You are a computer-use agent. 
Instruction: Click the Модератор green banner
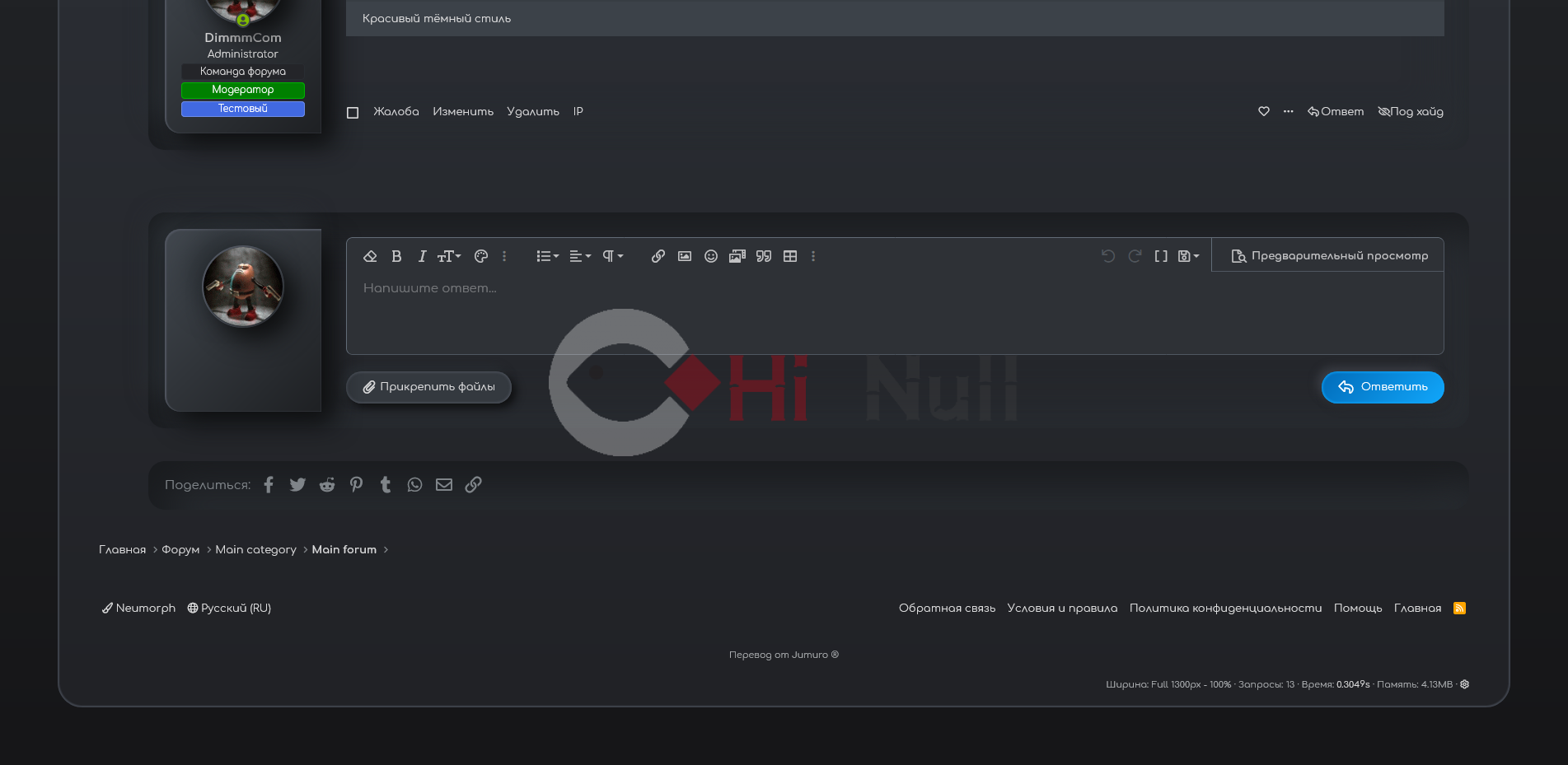243,90
